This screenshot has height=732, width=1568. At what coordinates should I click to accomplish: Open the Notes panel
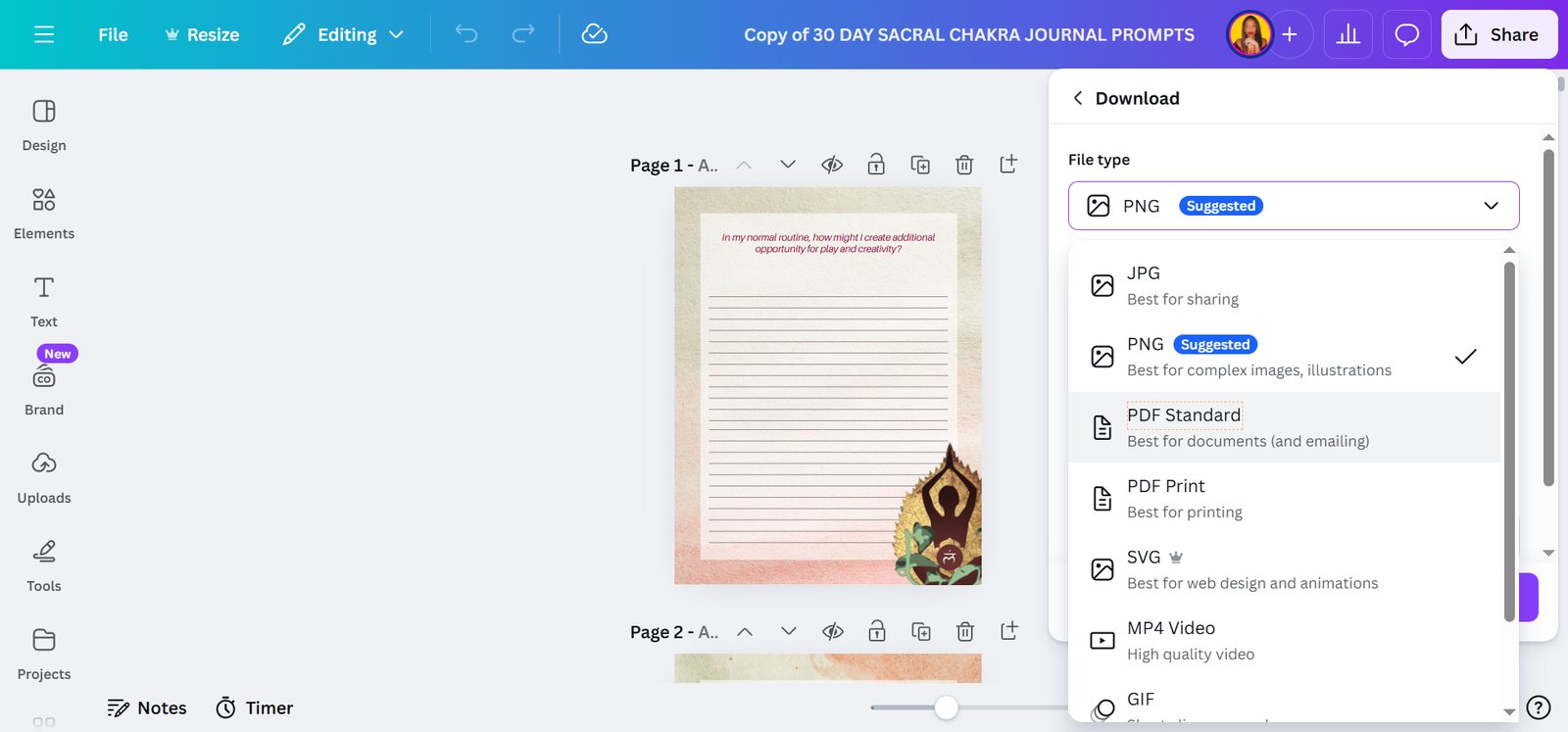[147, 708]
